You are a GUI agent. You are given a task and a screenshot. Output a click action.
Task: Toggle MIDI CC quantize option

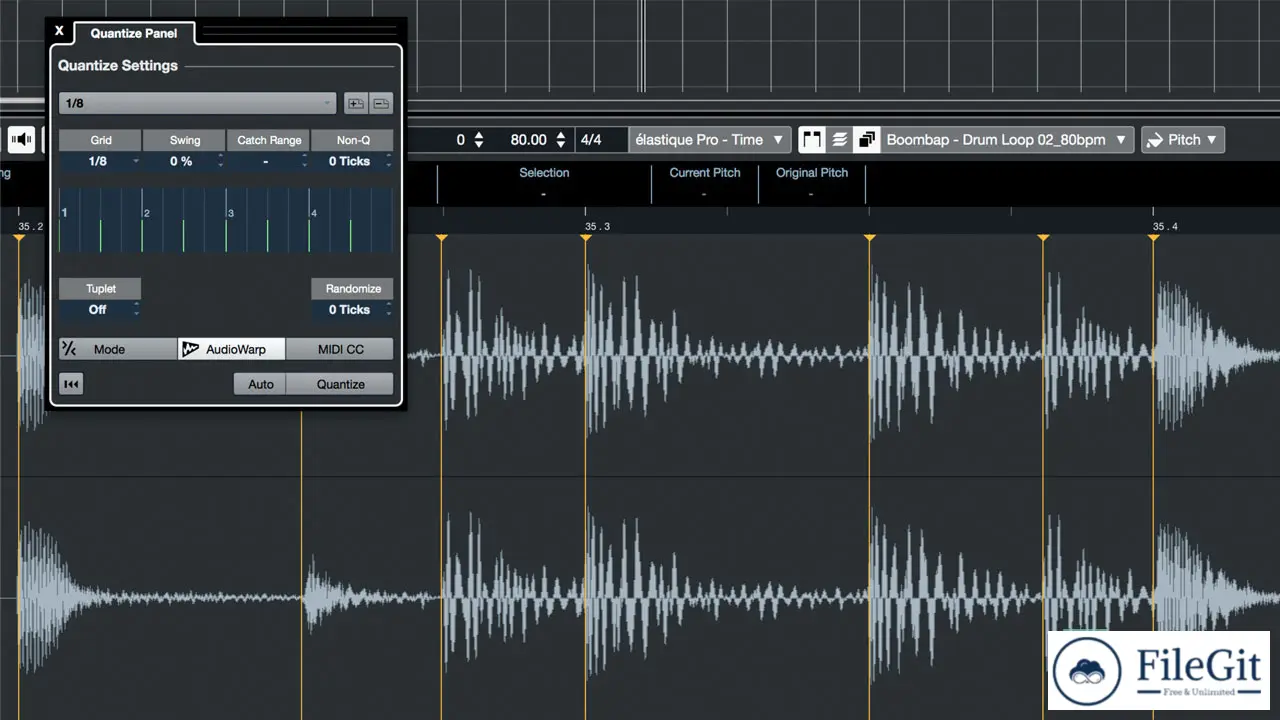coord(340,349)
